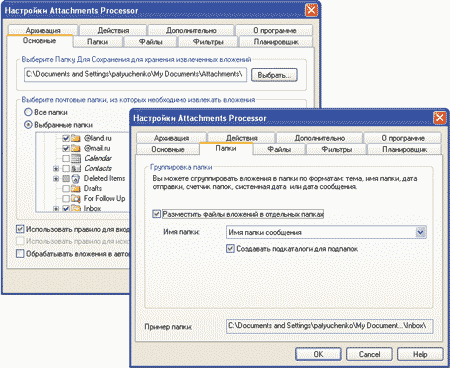Viewport: 450px width, 368px height.
Task: Click the For Follow Up folder icon
Action: (76, 199)
